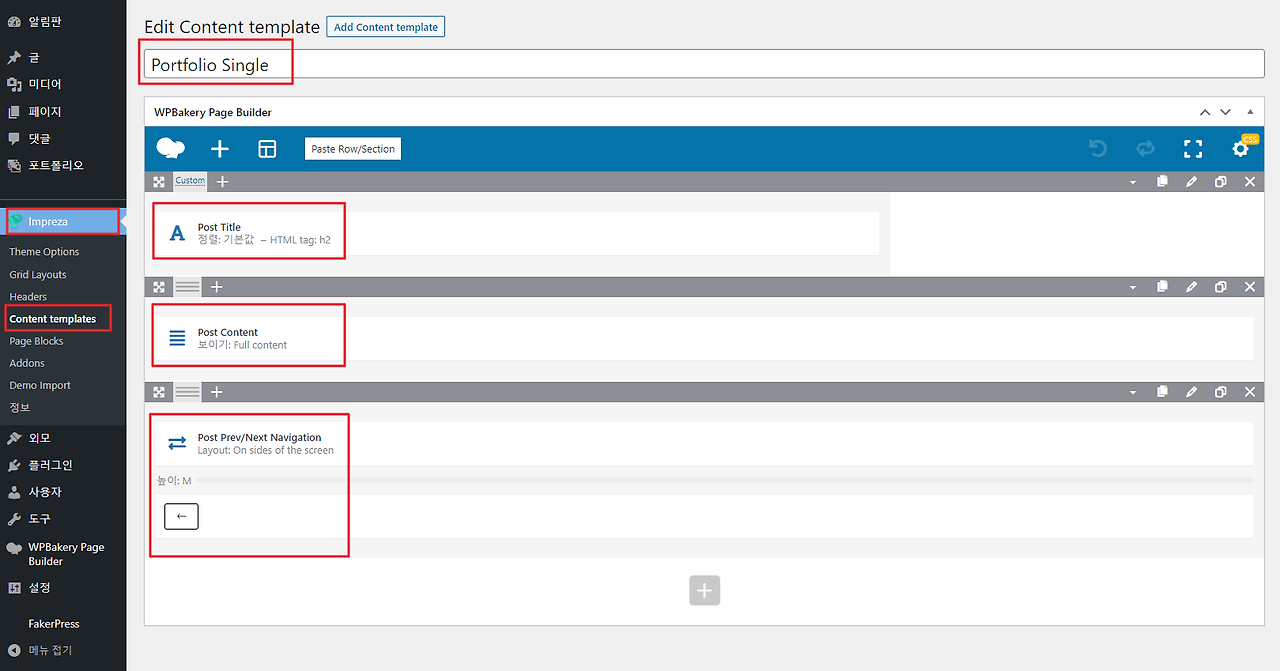Clone the Post Title row
The width and height of the screenshot is (1280, 671).
pos(1220,182)
